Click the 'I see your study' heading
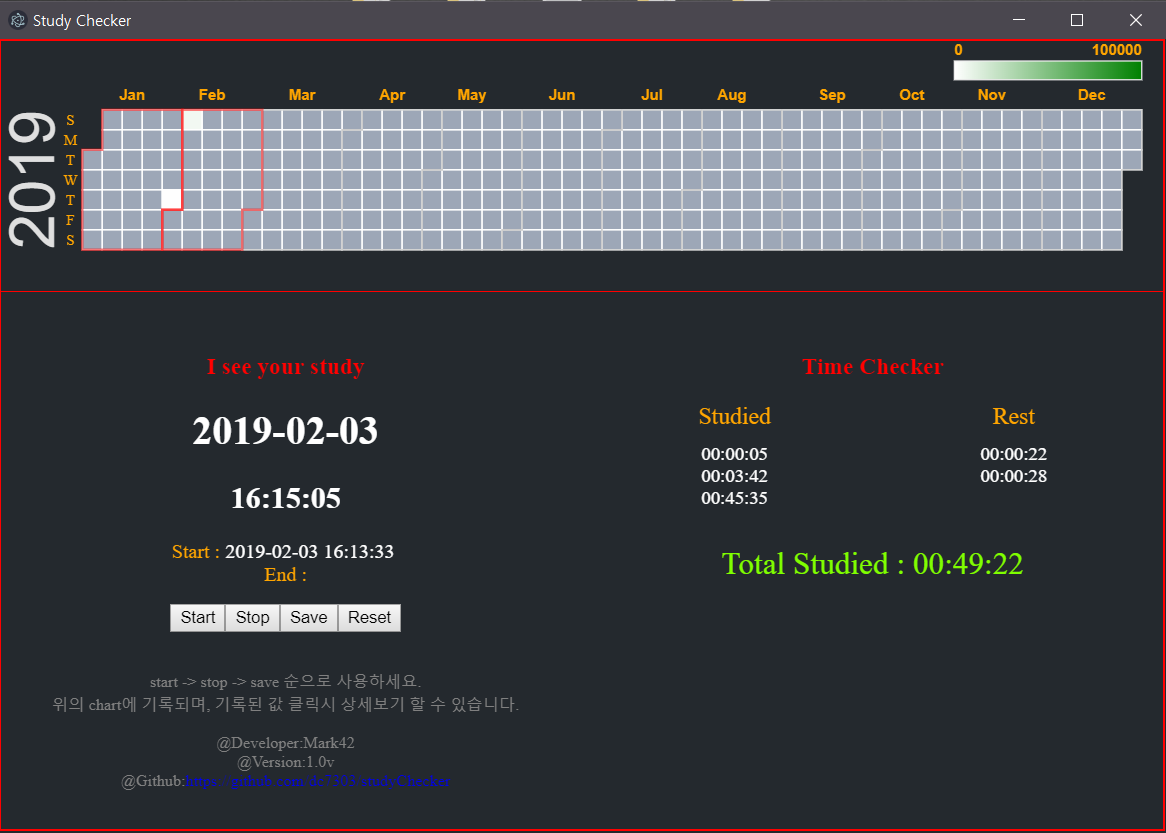1166x833 pixels. click(x=286, y=367)
